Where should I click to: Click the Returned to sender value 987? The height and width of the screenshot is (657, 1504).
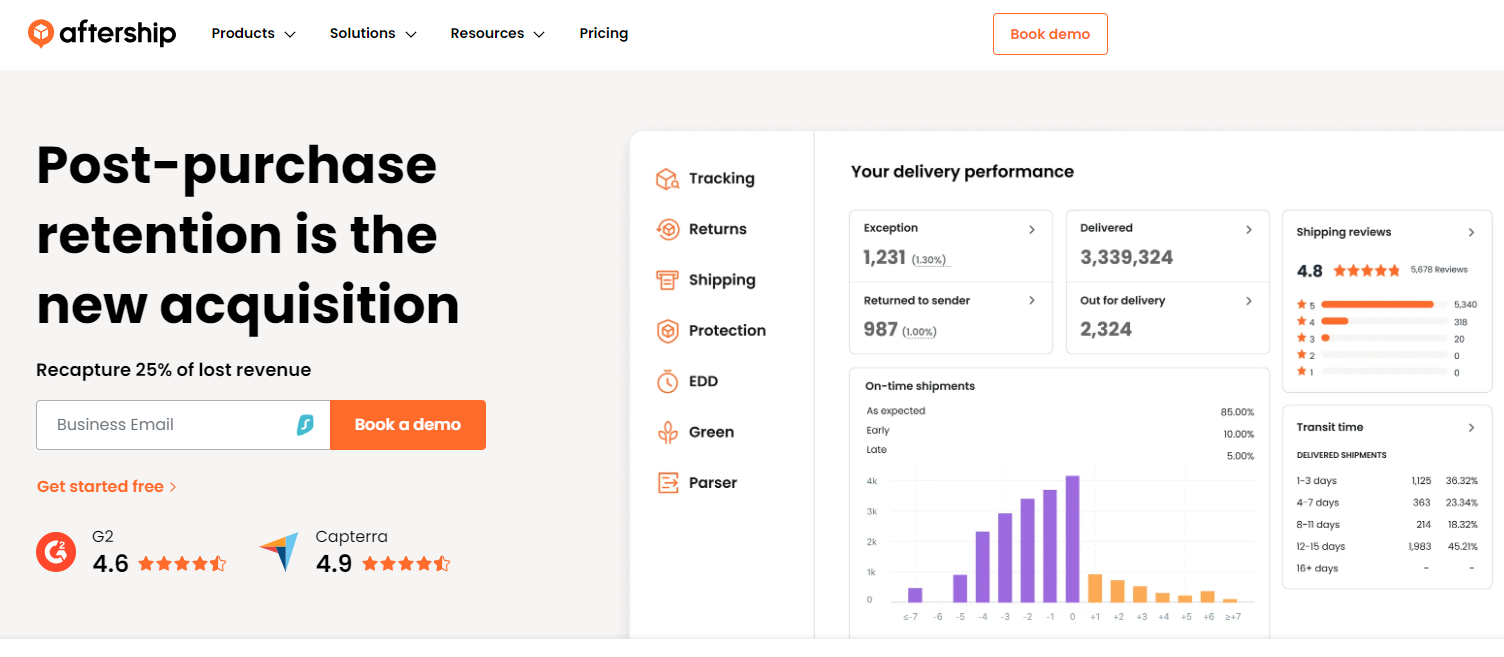pyautogui.click(x=880, y=329)
